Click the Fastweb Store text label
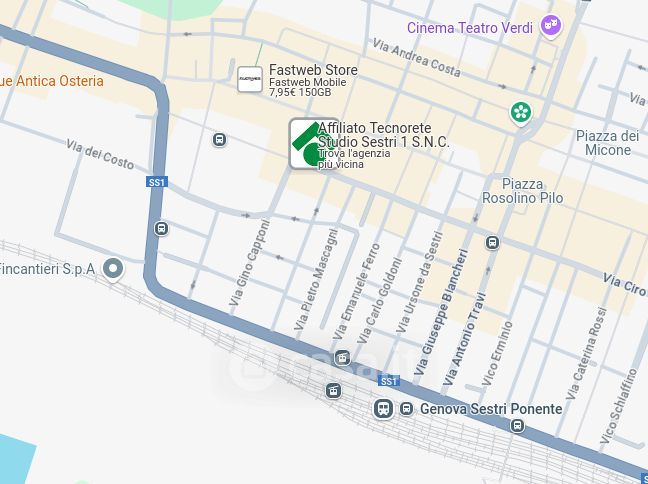The image size is (648, 484). 313,70
